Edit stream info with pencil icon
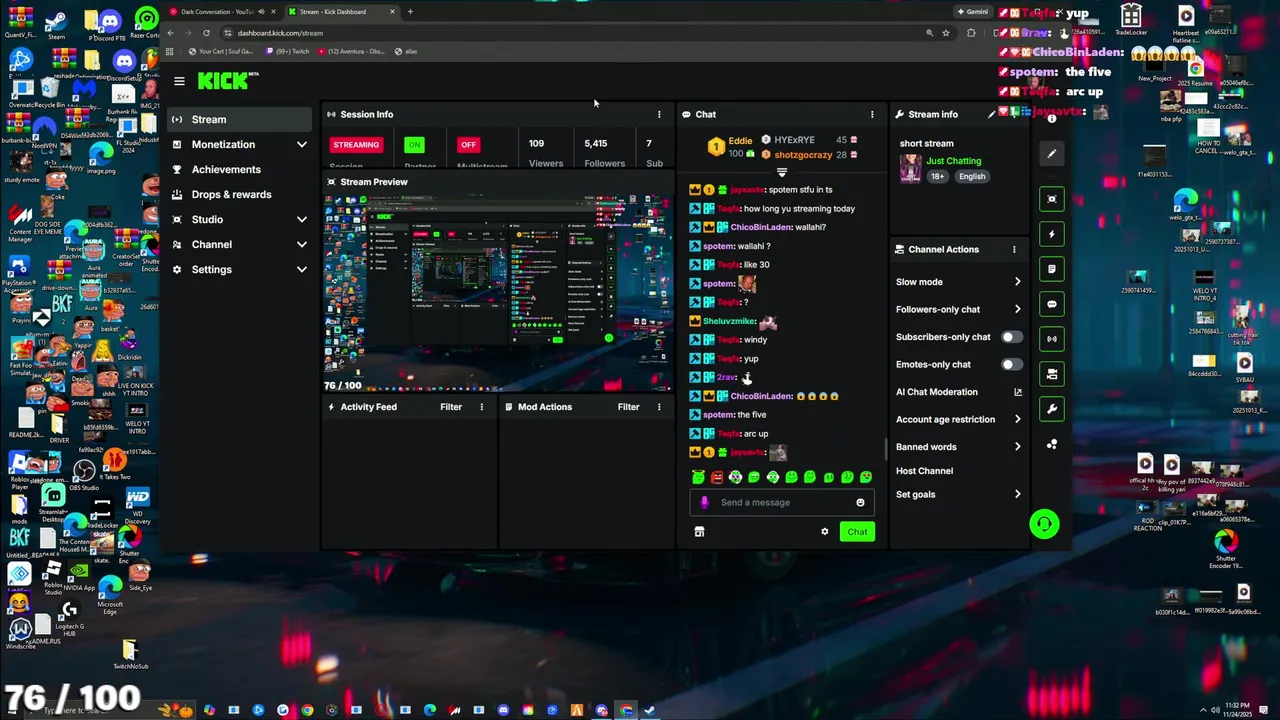Screen dimensions: 1280x720 992,114
